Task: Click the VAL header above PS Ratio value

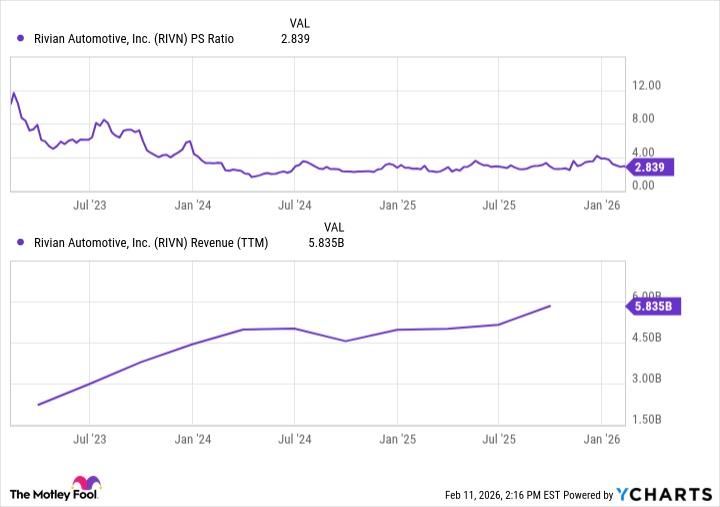Action: 299,23
